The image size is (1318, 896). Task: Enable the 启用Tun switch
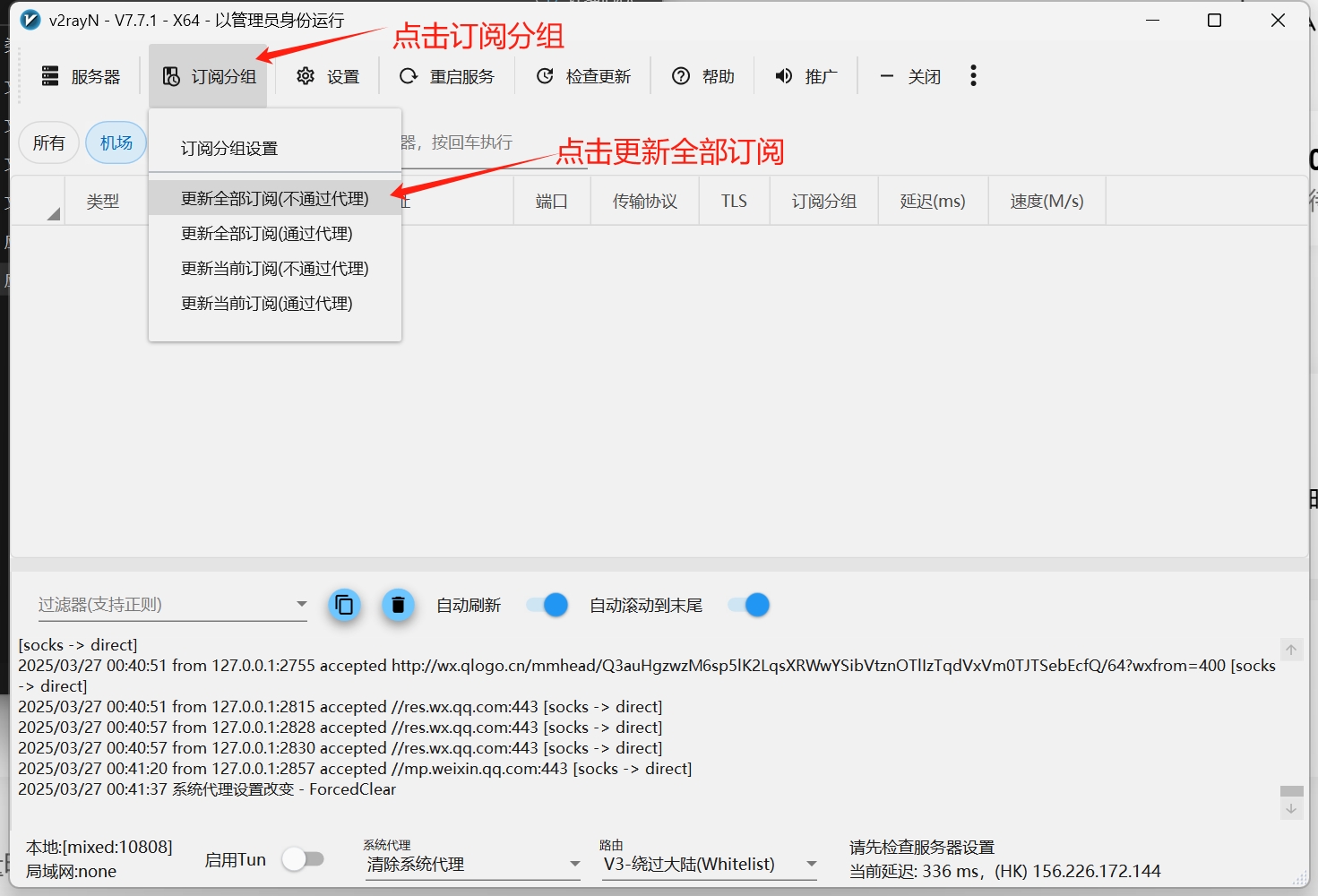[x=303, y=859]
